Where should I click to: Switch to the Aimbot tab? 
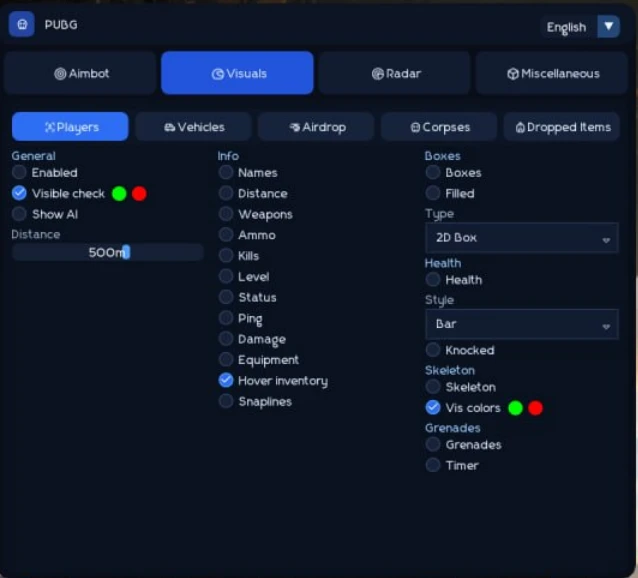(80, 73)
